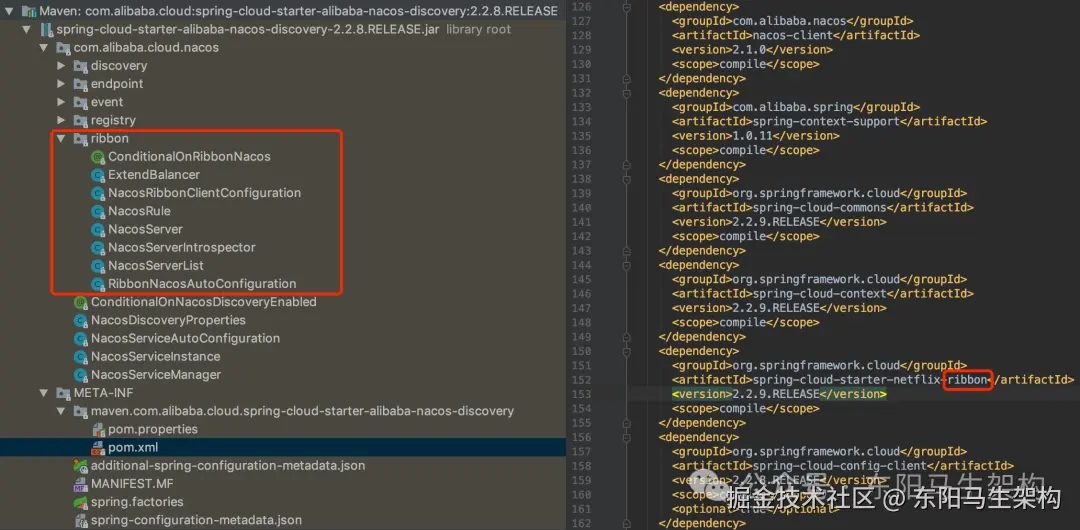
Task: Expand the registry package
Action: click(61, 120)
